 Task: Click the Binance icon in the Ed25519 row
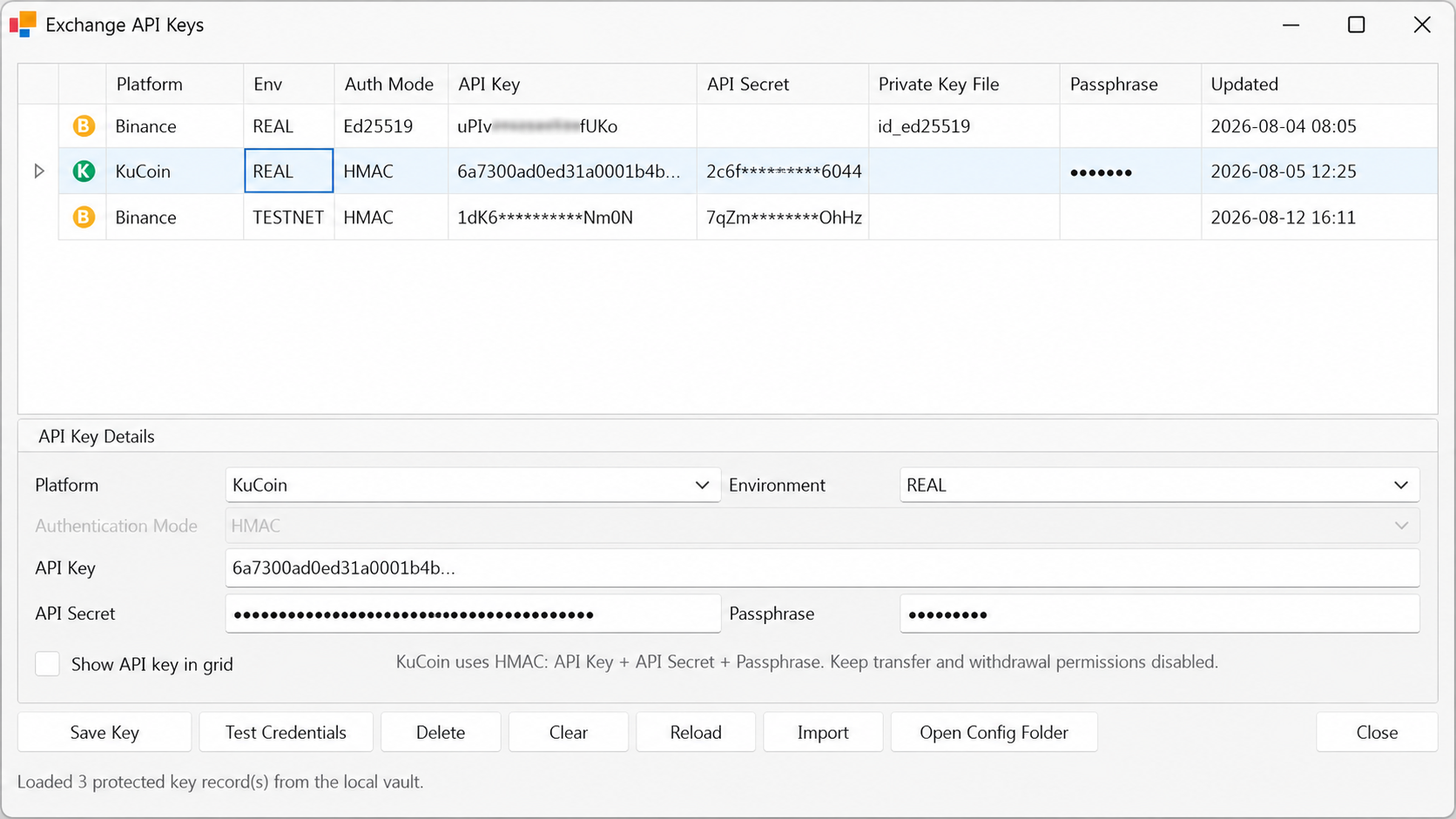[84, 126]
